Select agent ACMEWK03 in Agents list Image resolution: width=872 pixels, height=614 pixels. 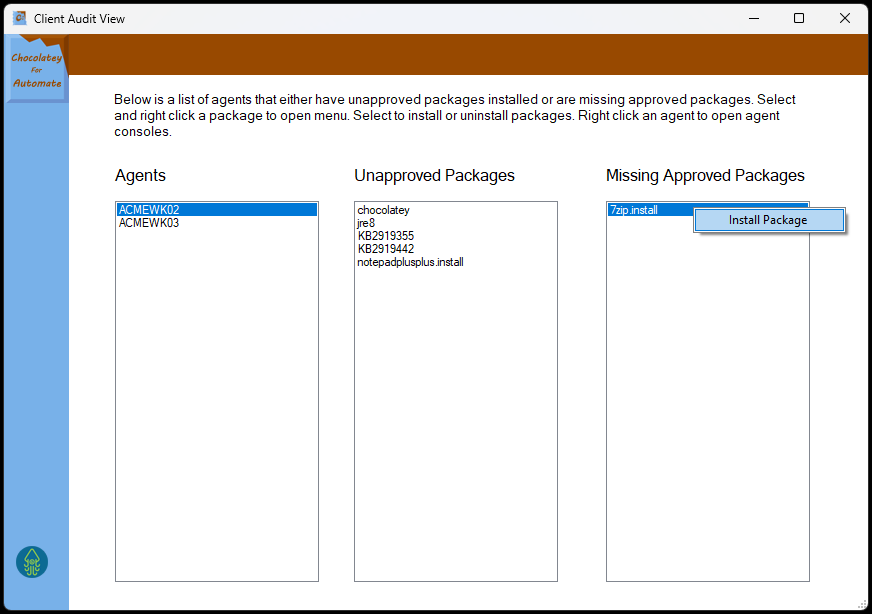coord(149,223)
